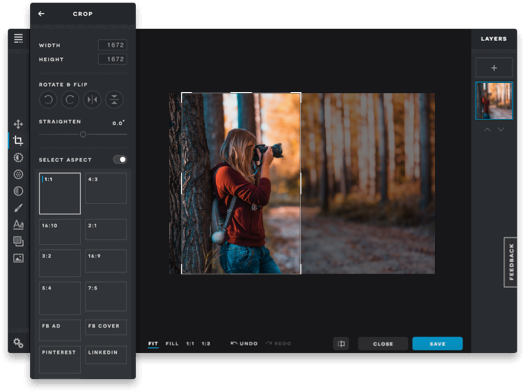Open the Feedback tab

click(x=511, y=262)
